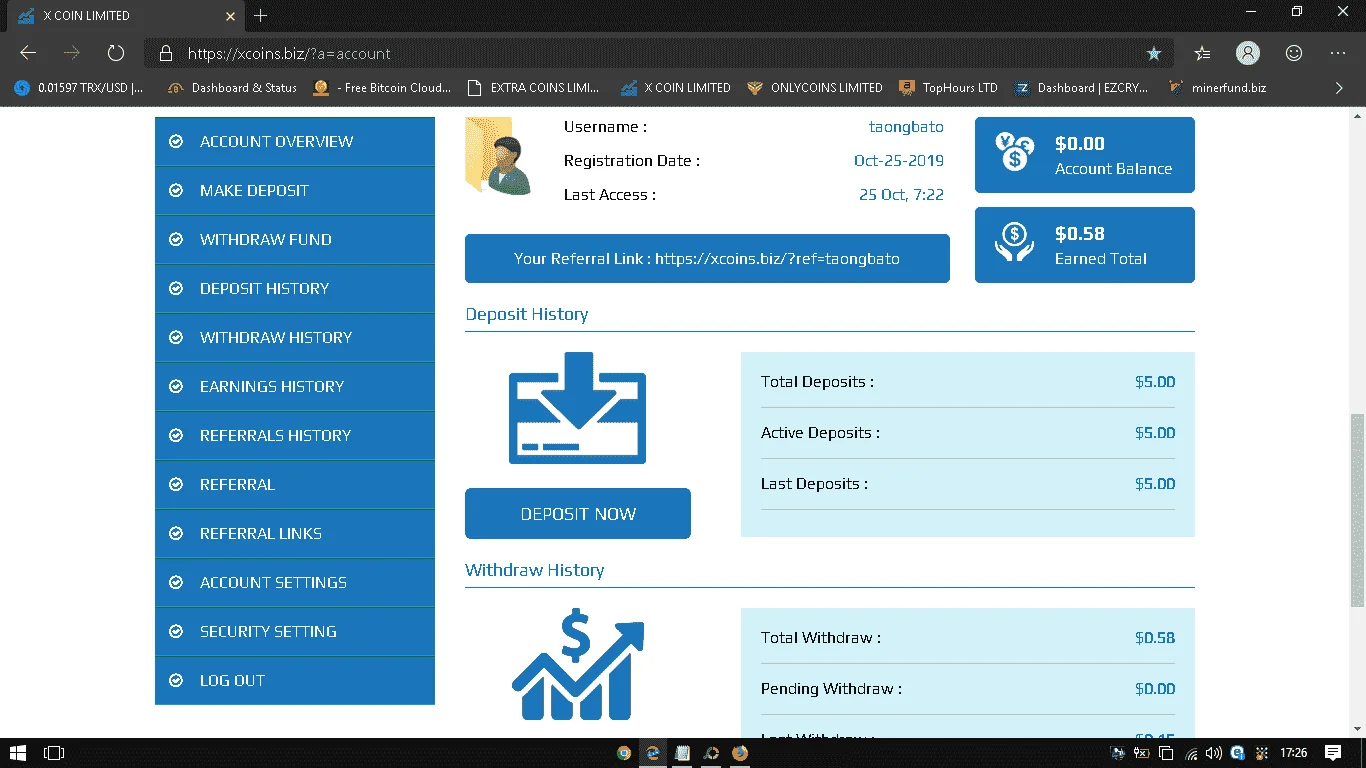Image resolution: width=1366 pixels, height=768 pixels.
Task: Open the Wi-Fi network tray icon
Action: pos(1190,753)
